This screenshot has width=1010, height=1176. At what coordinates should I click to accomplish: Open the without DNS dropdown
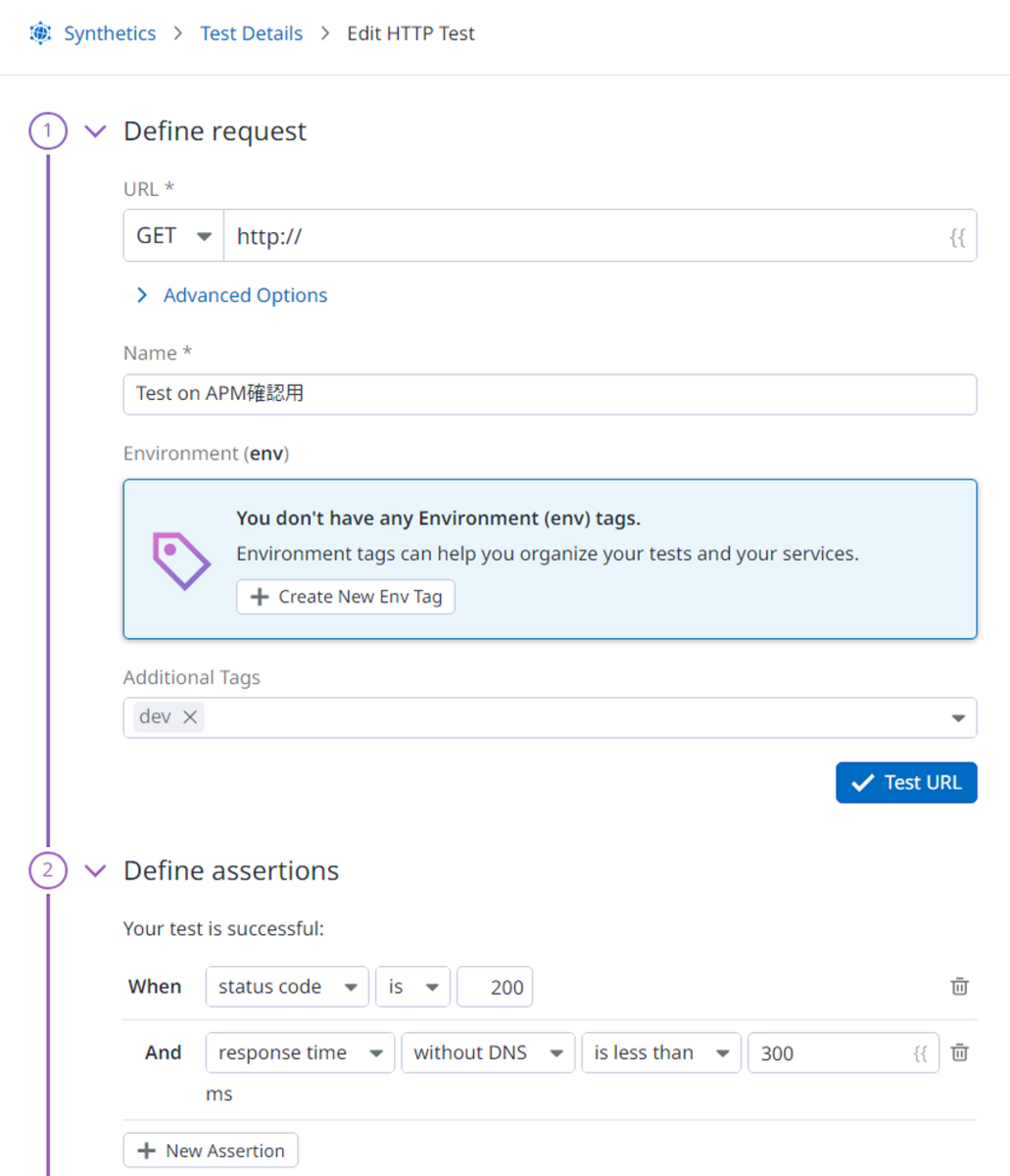pos(488,1053)
